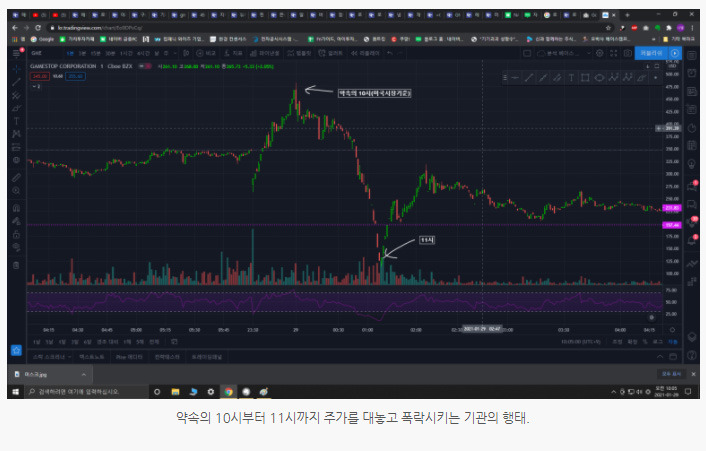Select the 3분 timeframe

click(82, 53)
